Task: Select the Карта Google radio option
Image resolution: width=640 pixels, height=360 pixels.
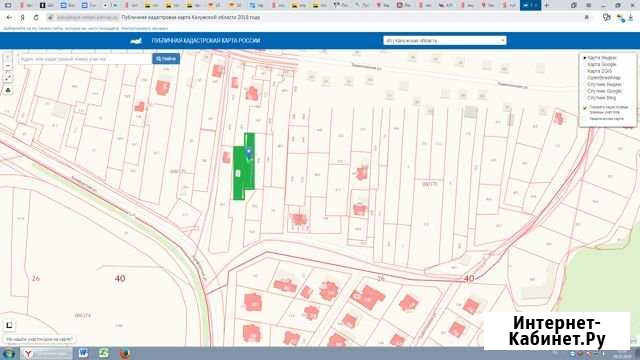Action: (x=602, y=64)
